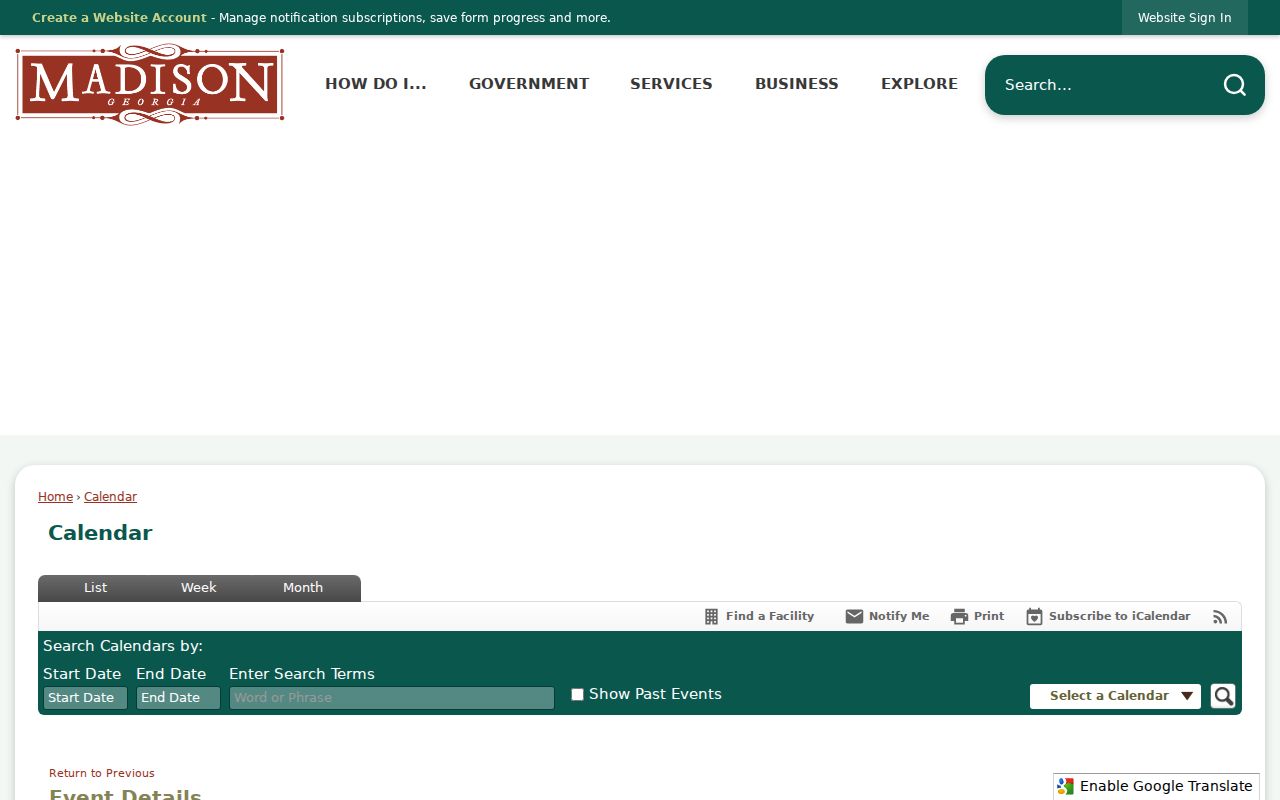Click Enable Google Translate text
This screenshot has height=800, width=1280.
[x=1166, y=787]
